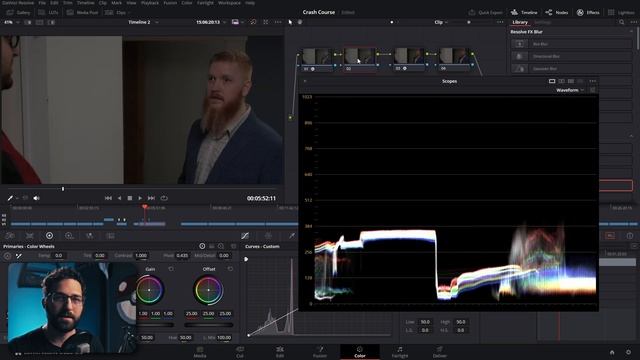This screenshot has height=360, width=640.
Task: Play clip in reverse
Action: point(119,198)
